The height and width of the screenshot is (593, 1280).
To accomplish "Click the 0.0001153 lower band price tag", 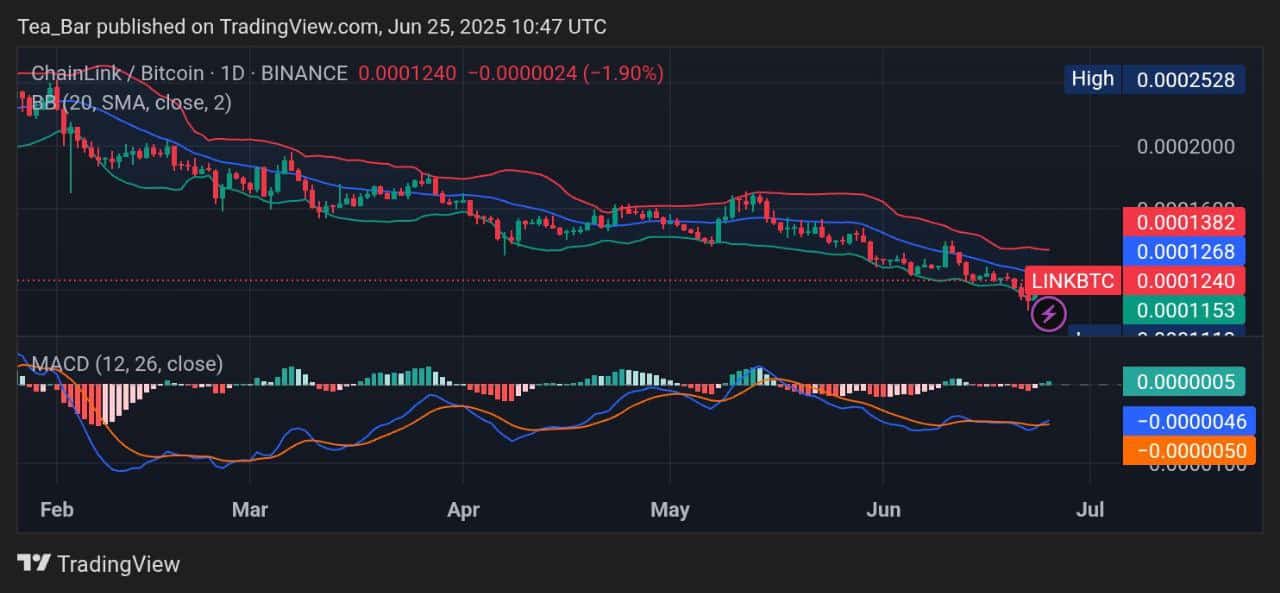I will [x=1184, y=309].
